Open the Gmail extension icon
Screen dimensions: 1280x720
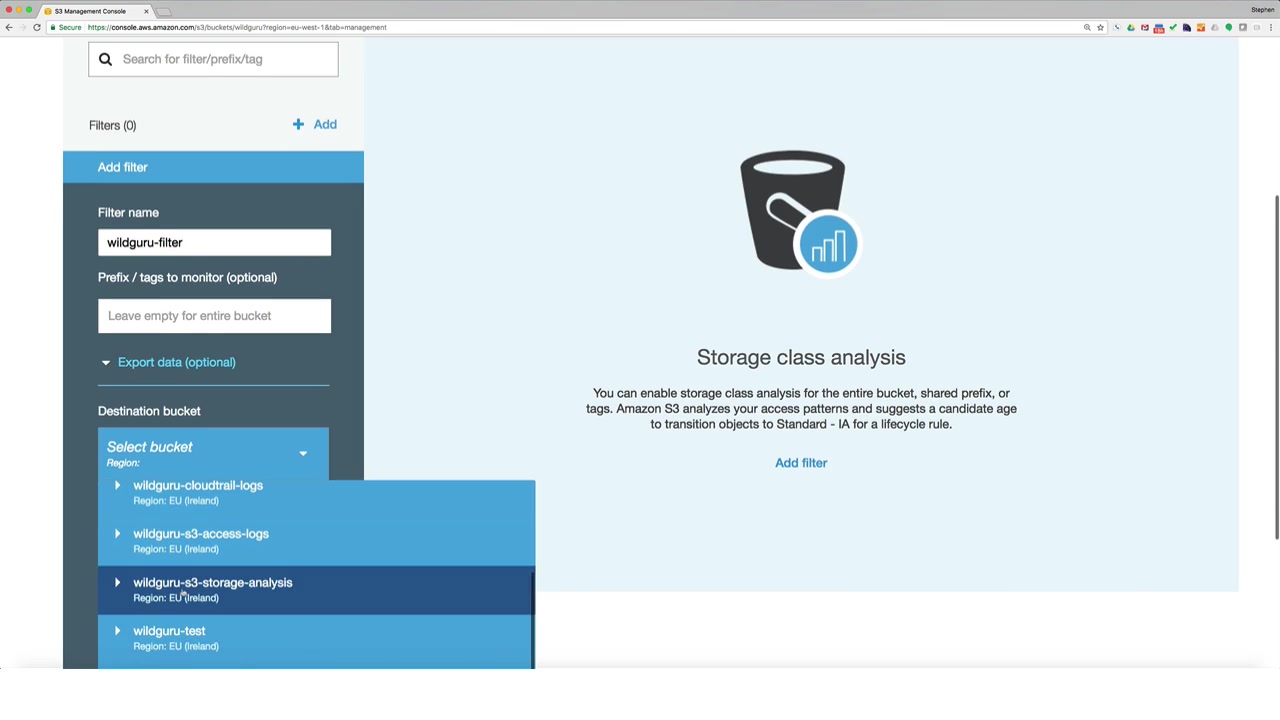(1145, 27)
